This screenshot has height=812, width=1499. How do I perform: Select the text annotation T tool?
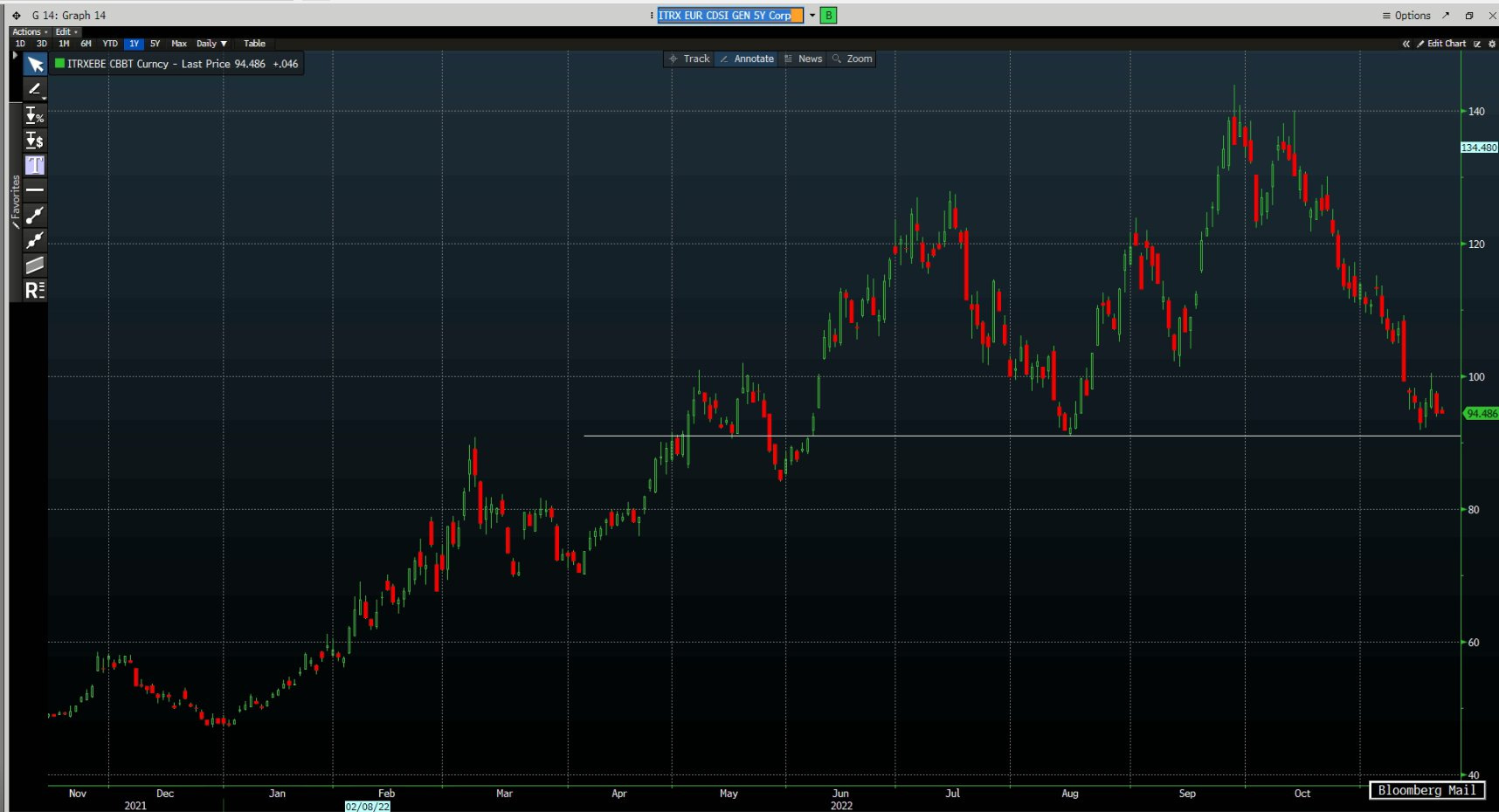35,165
